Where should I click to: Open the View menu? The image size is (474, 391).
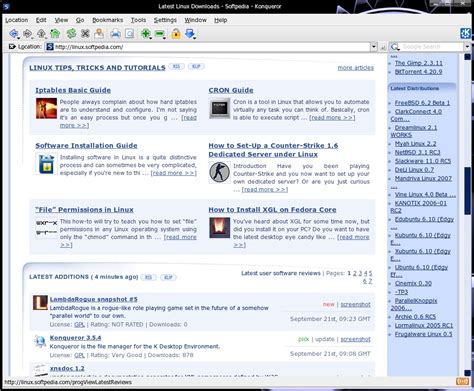61,20
